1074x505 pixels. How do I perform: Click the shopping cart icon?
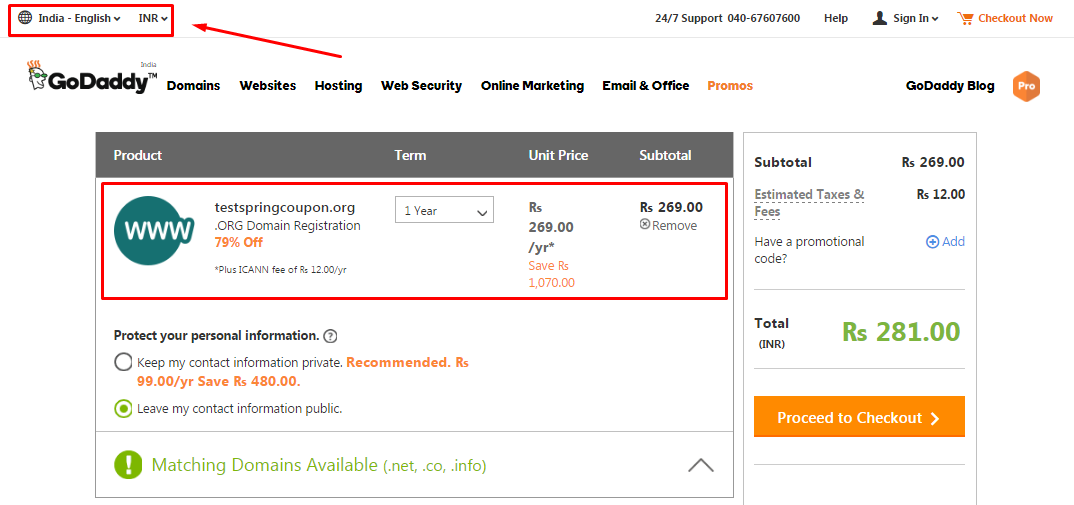click(965, 19)
